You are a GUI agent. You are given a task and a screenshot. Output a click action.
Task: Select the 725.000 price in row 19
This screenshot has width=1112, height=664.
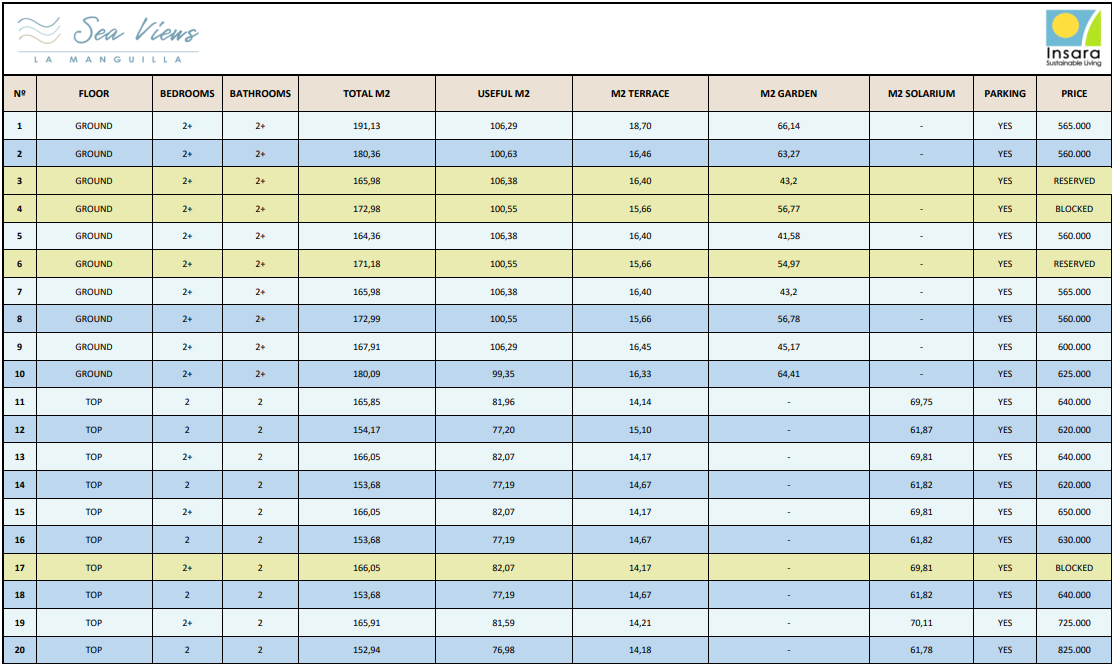pos(1074,623)
